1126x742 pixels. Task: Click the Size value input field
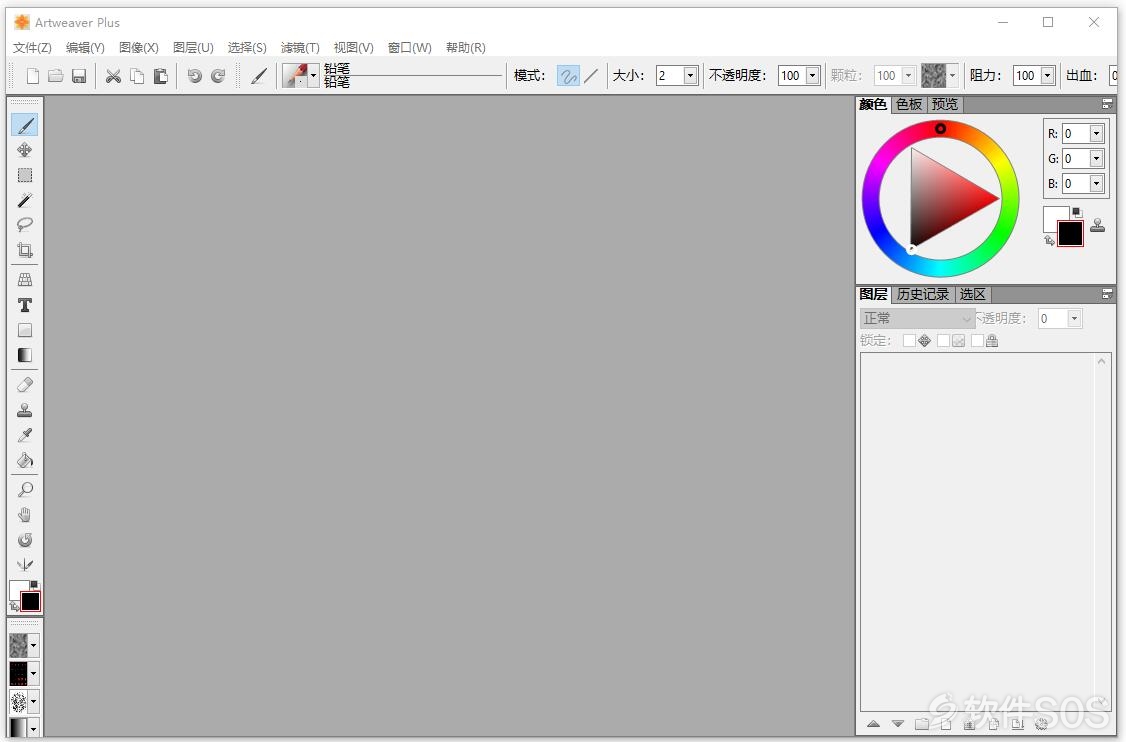click(x=670, y=75)
